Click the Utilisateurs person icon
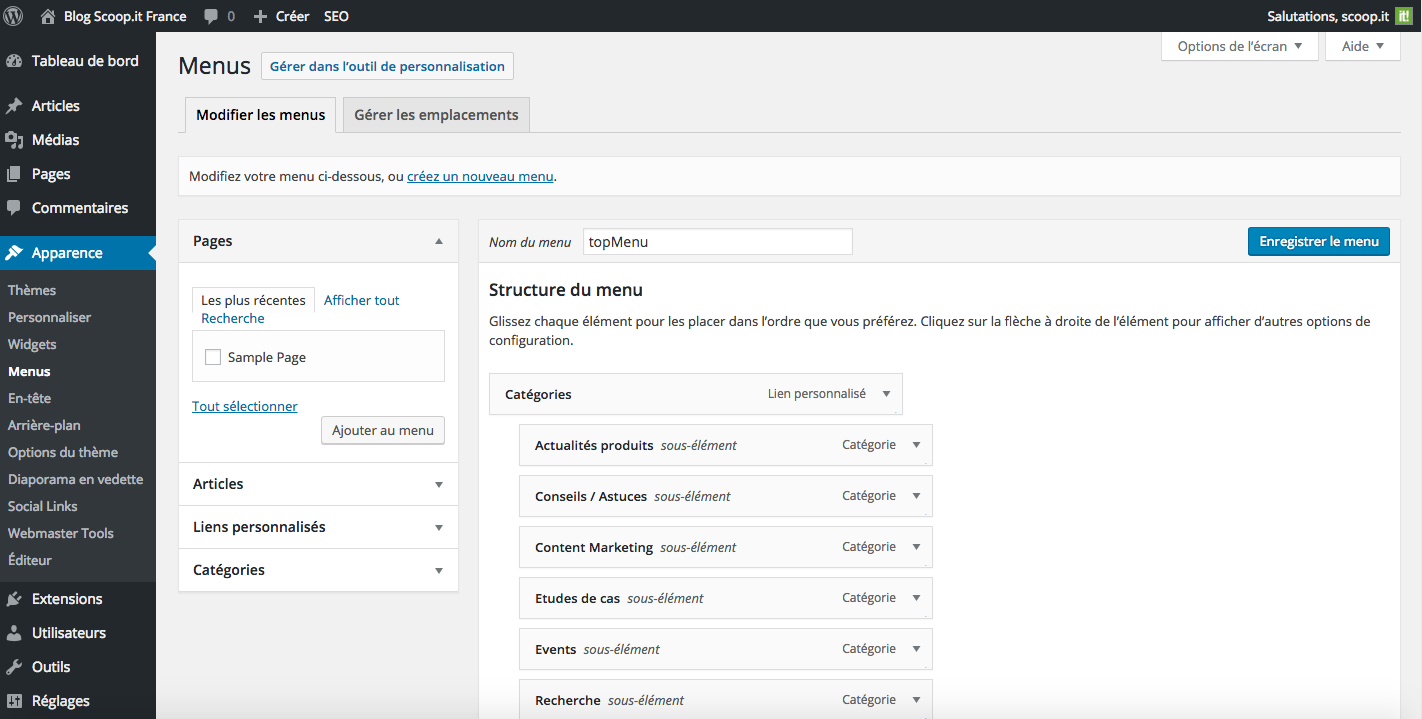The height and width of the screenshot is (719, 1422). 14,633
